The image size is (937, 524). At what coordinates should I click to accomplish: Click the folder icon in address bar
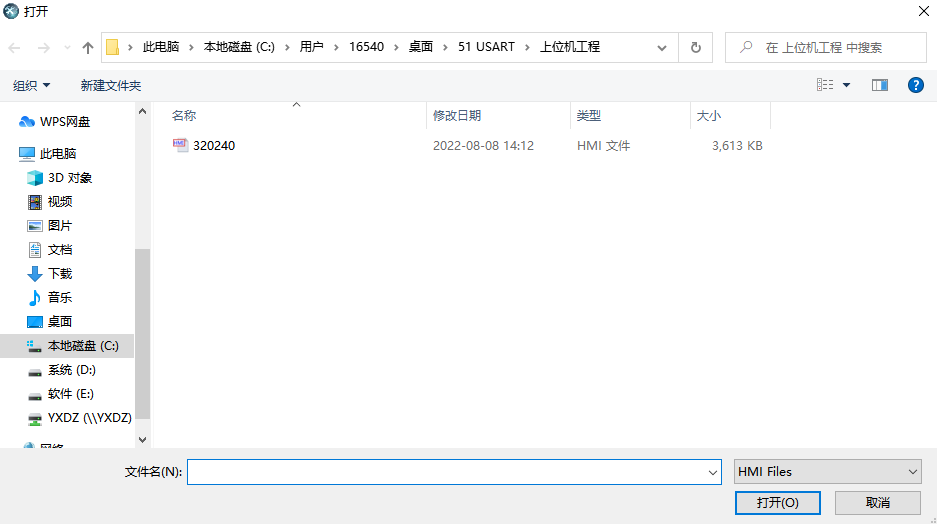coord(112,47)
